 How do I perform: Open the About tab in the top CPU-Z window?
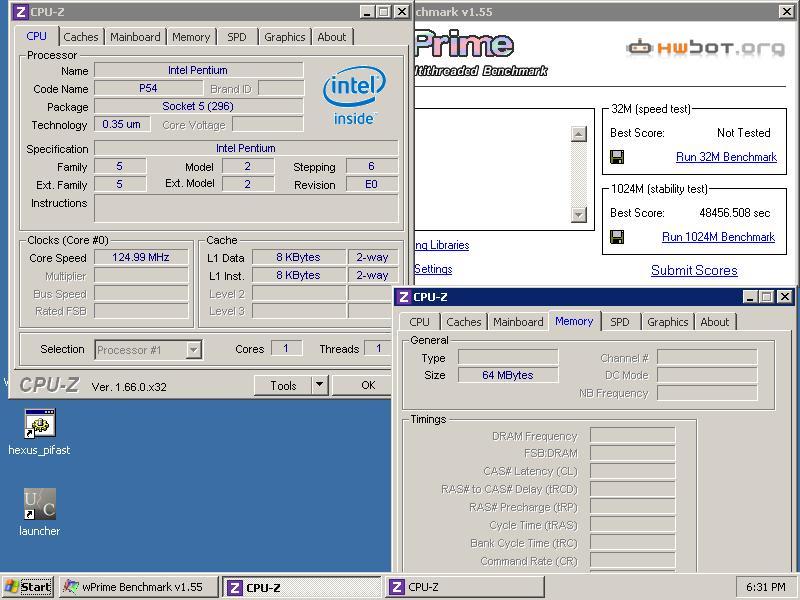332,37
